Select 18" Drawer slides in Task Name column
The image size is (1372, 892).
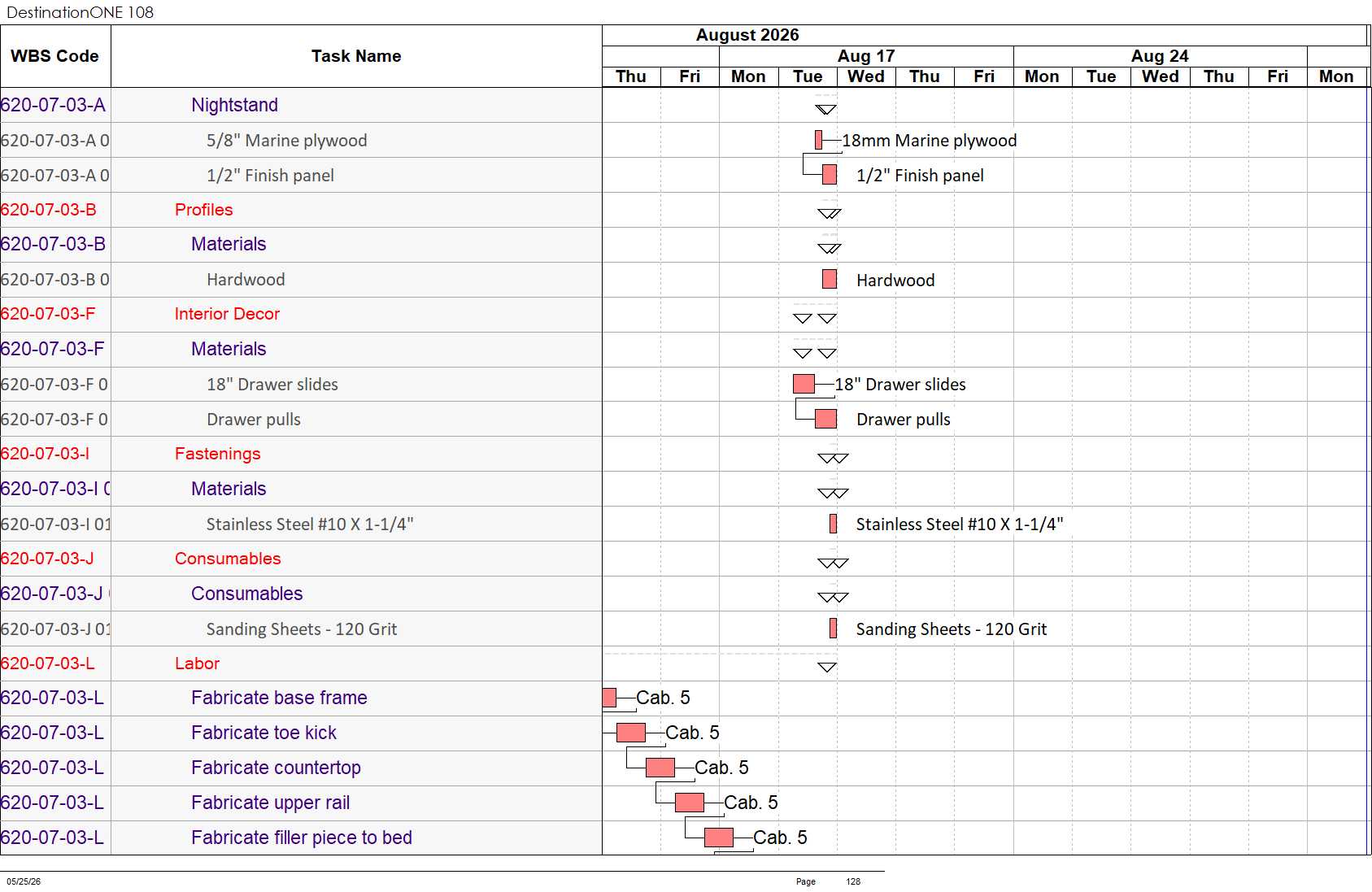pyautogui.click(x=272, y=385)
